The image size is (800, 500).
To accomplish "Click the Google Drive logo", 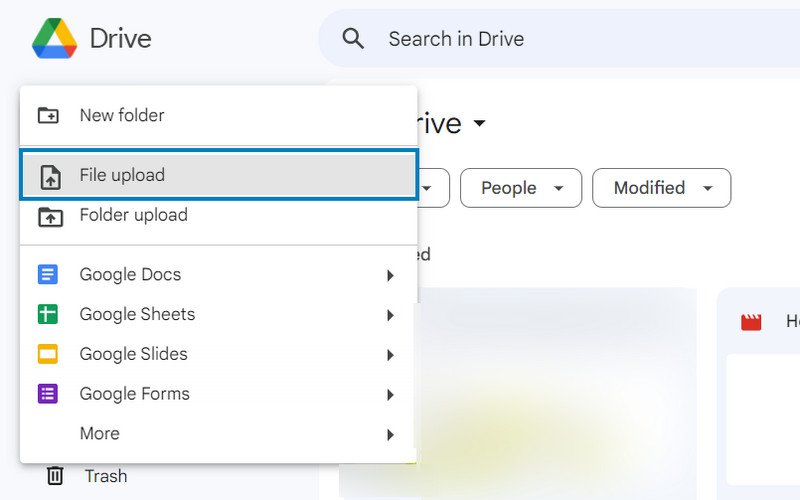I will click(54, 38).
